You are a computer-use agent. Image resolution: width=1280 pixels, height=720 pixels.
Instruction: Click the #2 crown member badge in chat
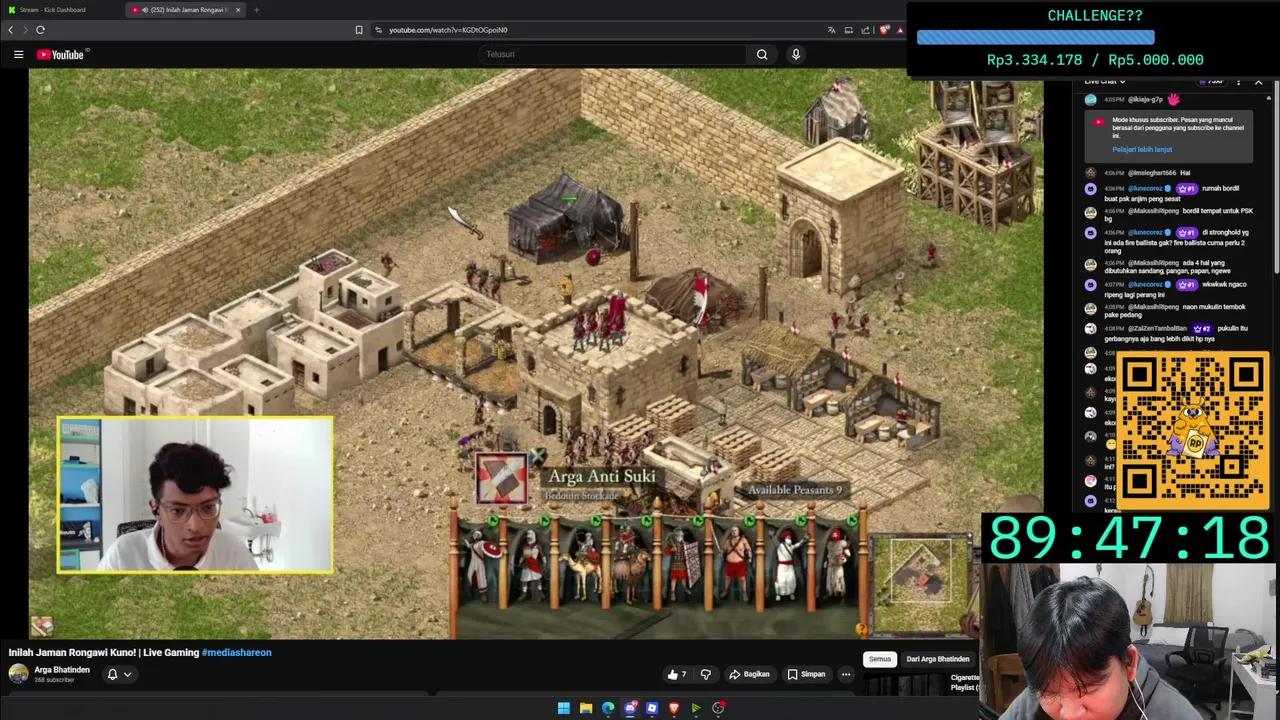pyautogui.click(x=1202, y=329)
